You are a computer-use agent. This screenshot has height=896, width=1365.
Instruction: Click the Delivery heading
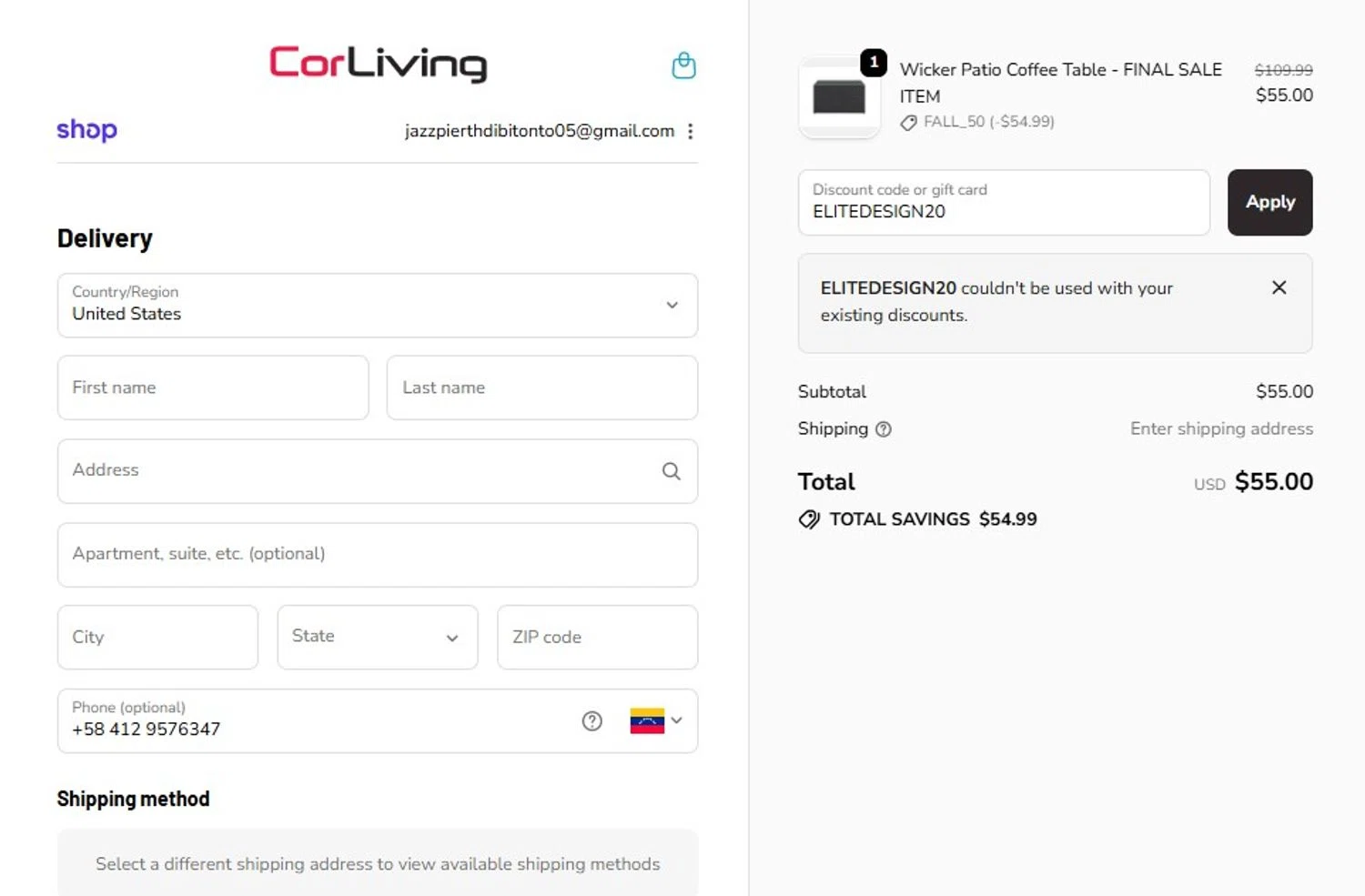click(x=105, y=238)
